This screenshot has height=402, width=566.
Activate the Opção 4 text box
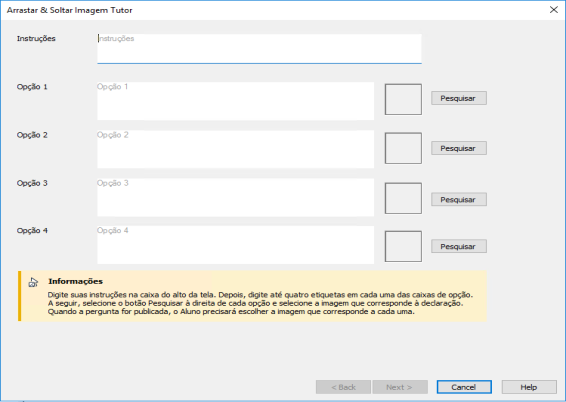[235, 245]
